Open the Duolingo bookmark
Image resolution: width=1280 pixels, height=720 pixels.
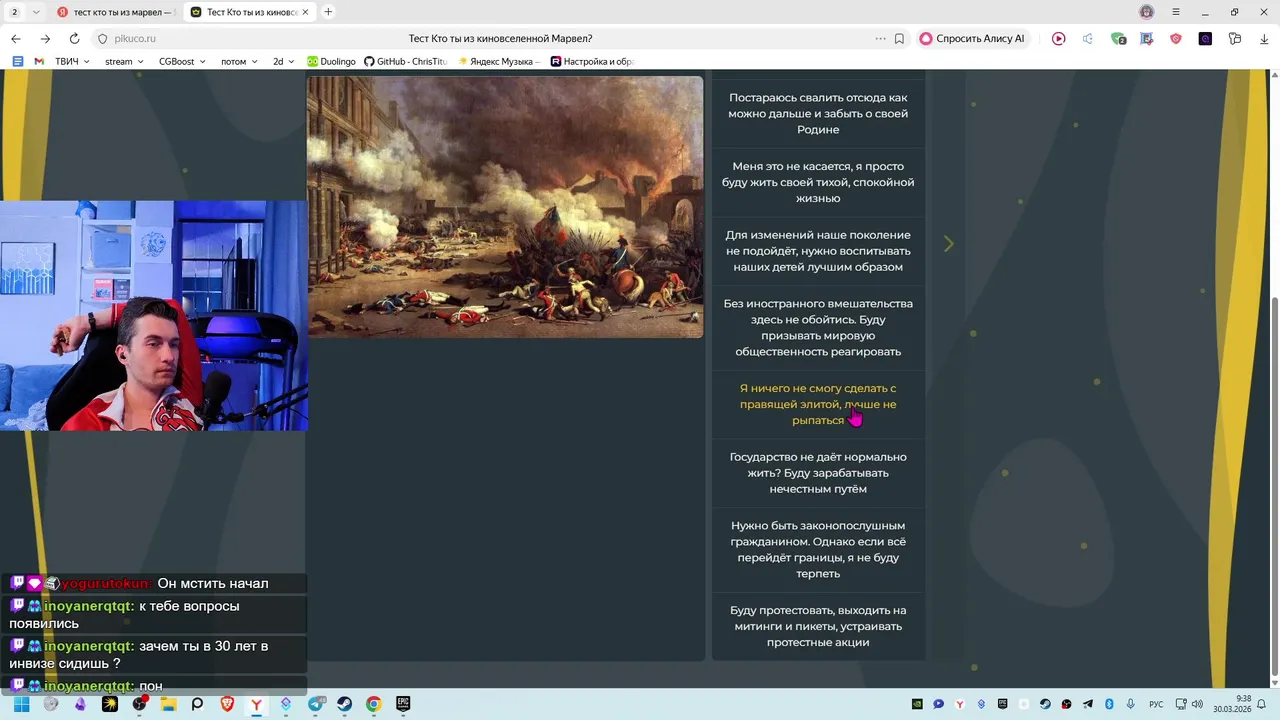(x=331, y=61)
